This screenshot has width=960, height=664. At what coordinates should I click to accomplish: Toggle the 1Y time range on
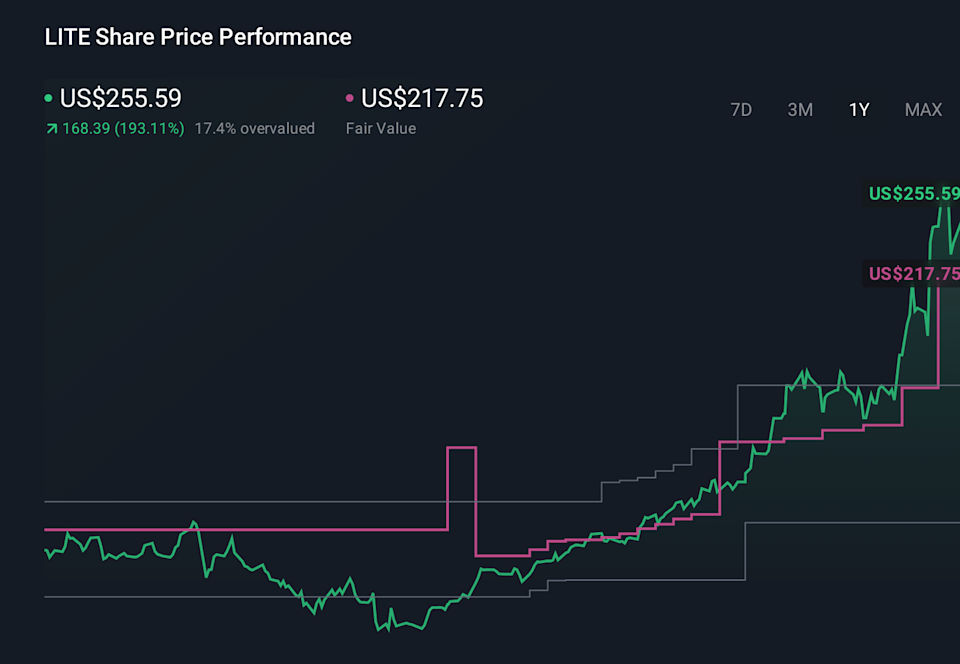pos(858,110)
